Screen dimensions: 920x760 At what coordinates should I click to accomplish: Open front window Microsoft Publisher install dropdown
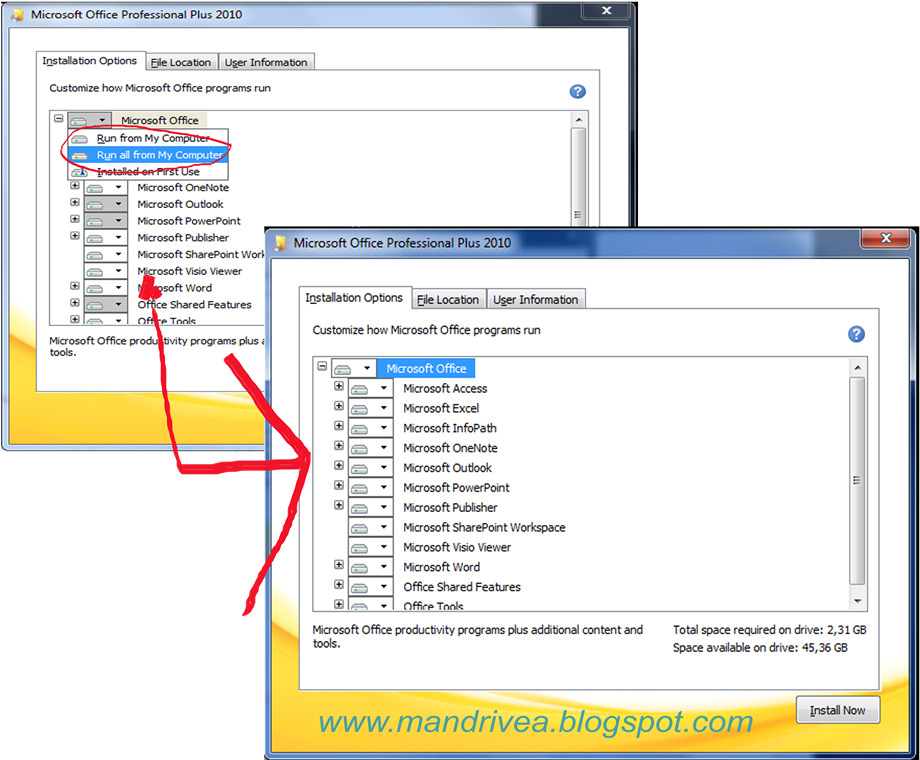point(371,508)
